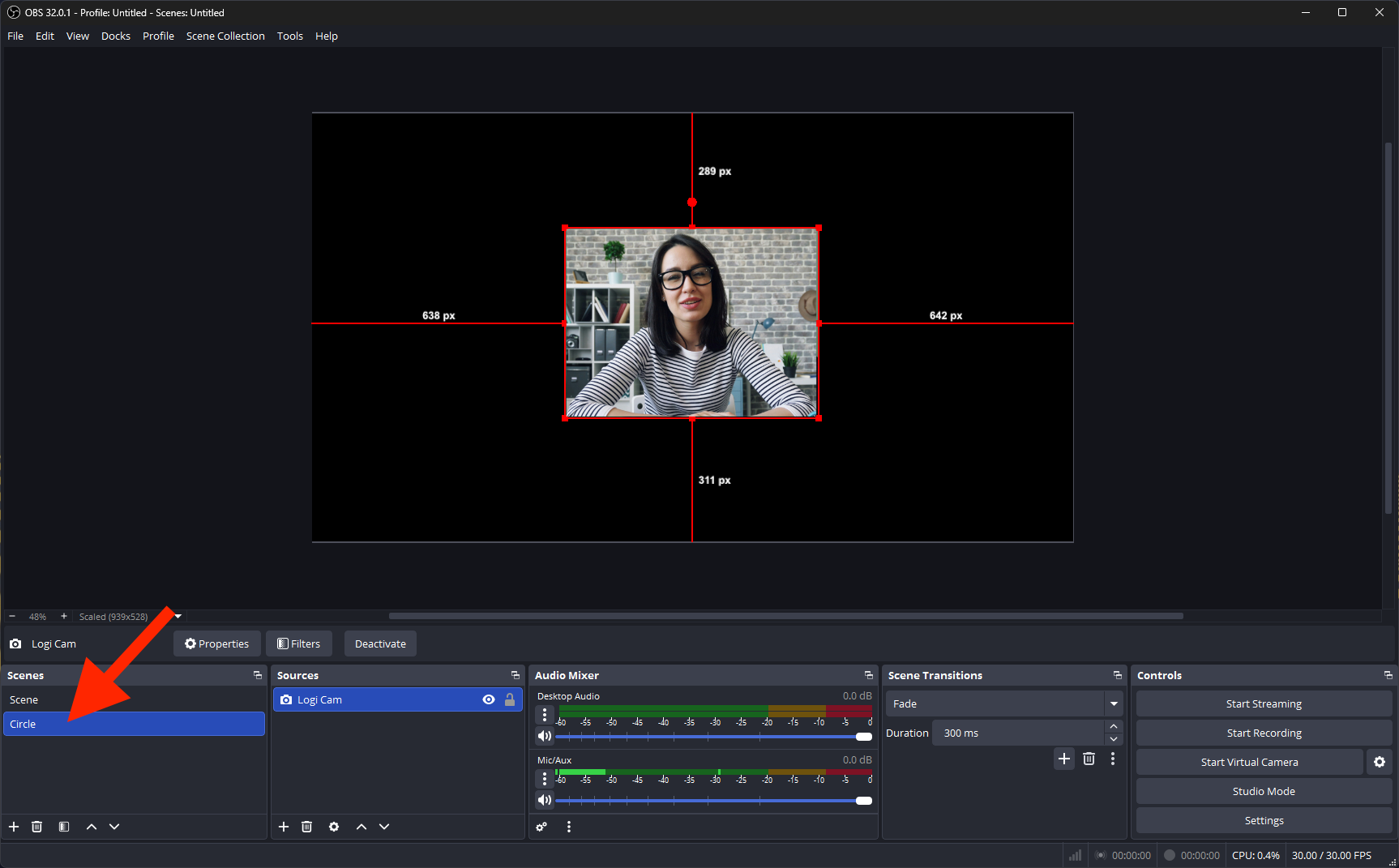Click the Start Recording button
The width and height of the screenshot is (1399, 868).
(1264, 733)
